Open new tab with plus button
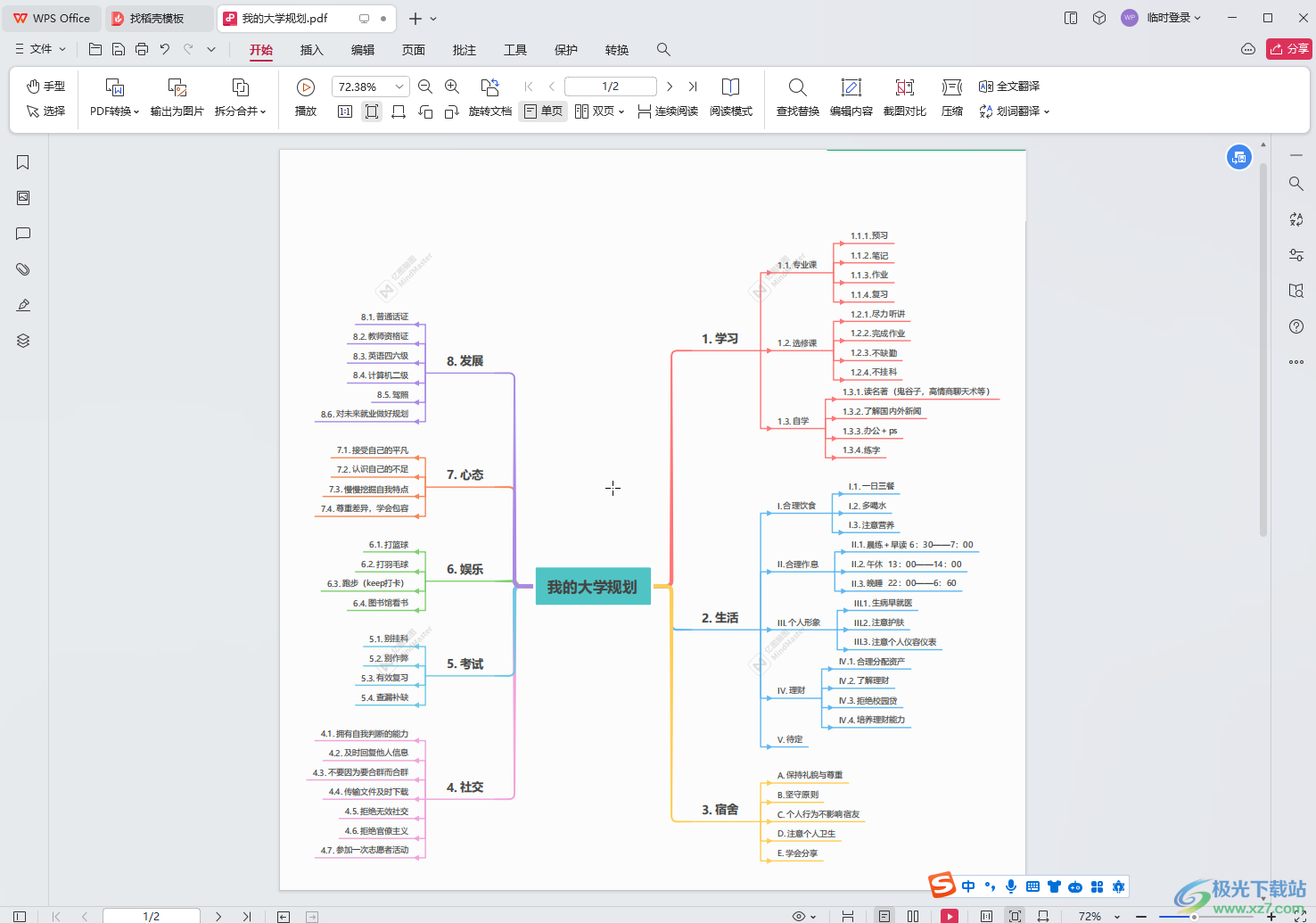Image resolution: width=1316 pixels, height=923 pixels. pyautogui.click(x=415, y=18)
